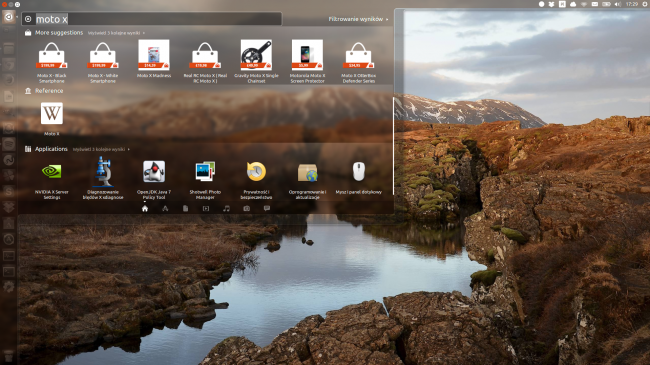Open the Dropbox indicator in the top panel

click(551, 4)
